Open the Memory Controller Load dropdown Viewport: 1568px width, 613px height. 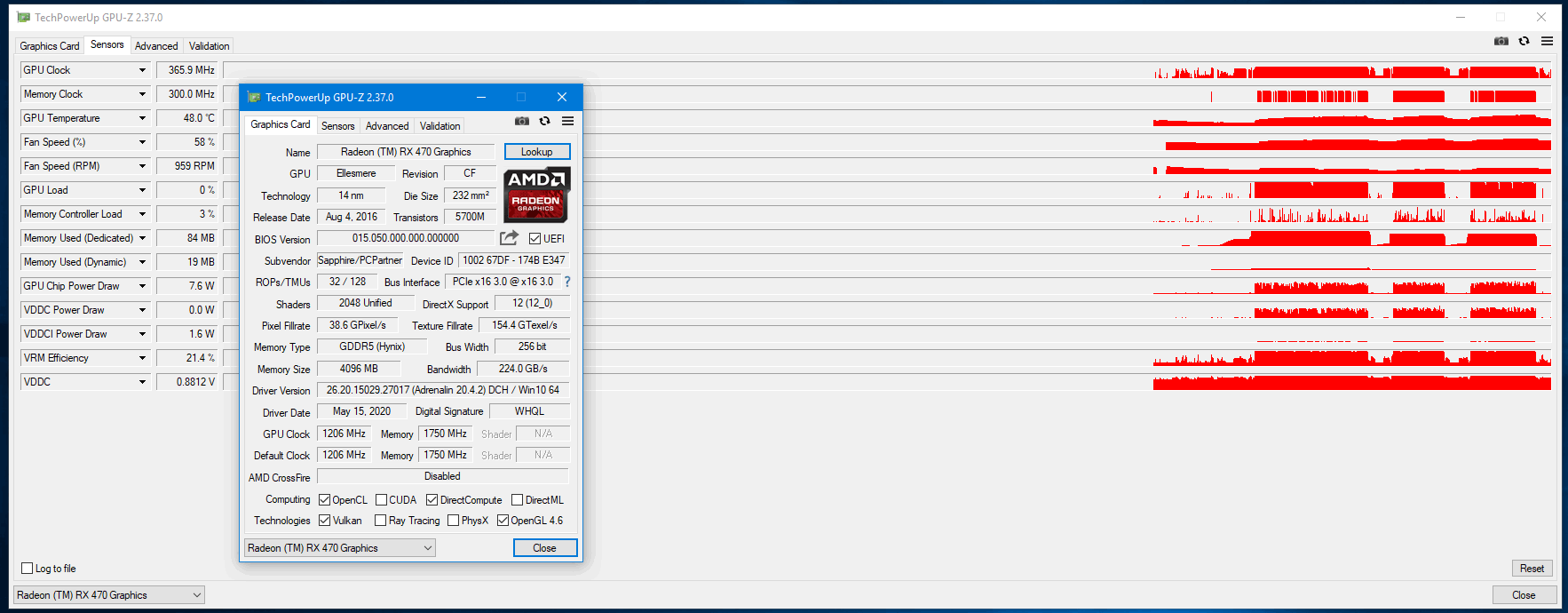141,214
